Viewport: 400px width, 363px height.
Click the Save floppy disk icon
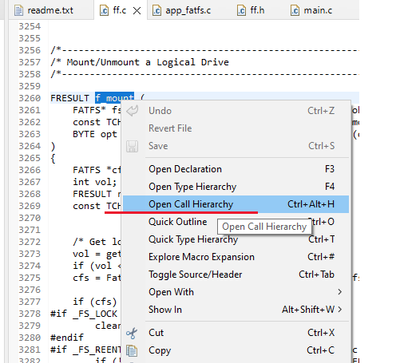pyautogui.click(x=132, y=146)
